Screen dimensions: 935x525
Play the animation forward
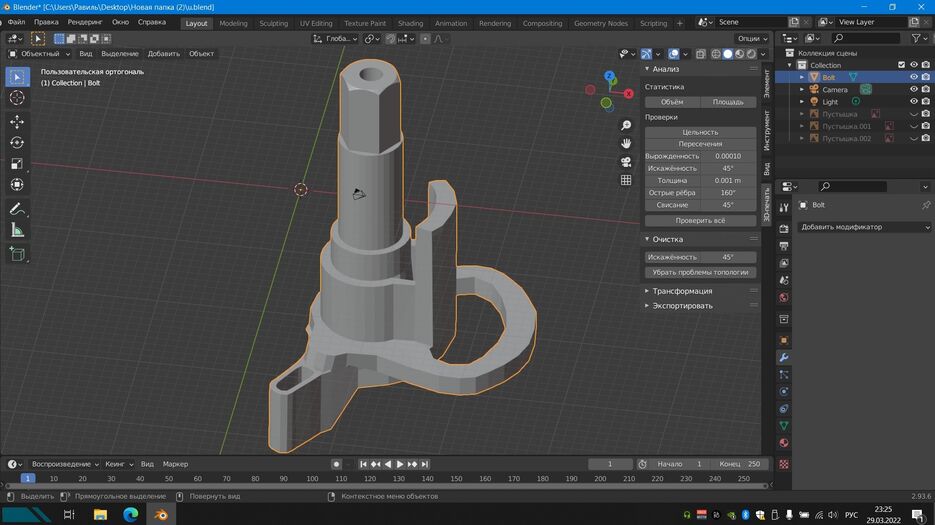click(x=400, y=464)
